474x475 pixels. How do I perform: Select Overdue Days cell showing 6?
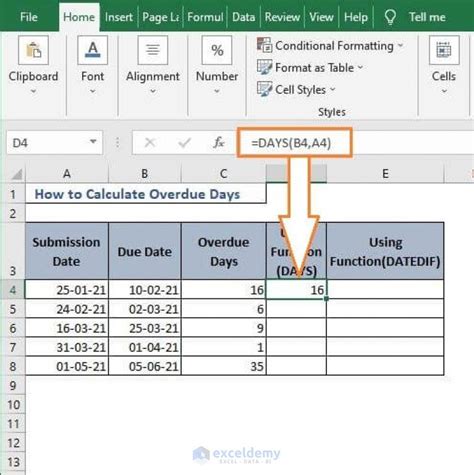tap(224, 309)
